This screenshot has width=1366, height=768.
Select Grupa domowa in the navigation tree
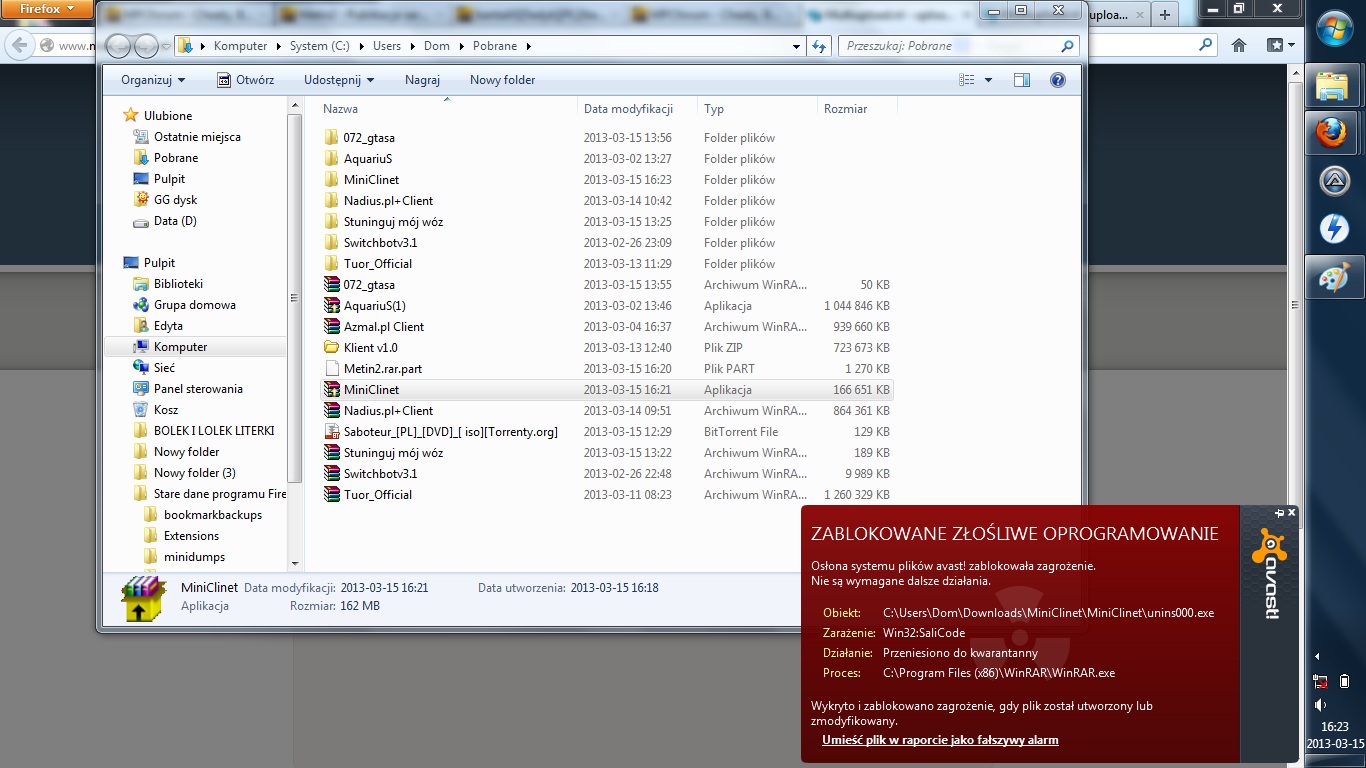[x=195, y=305]
